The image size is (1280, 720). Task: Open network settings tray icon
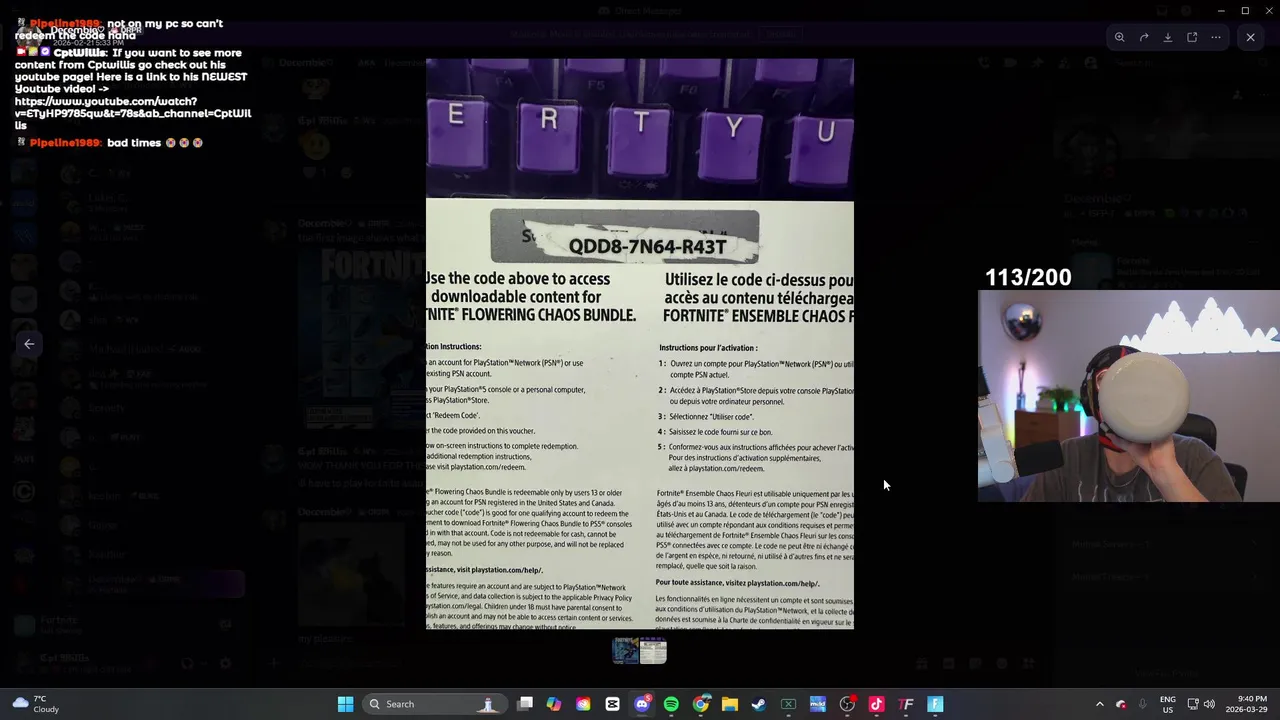point(1192,704)
